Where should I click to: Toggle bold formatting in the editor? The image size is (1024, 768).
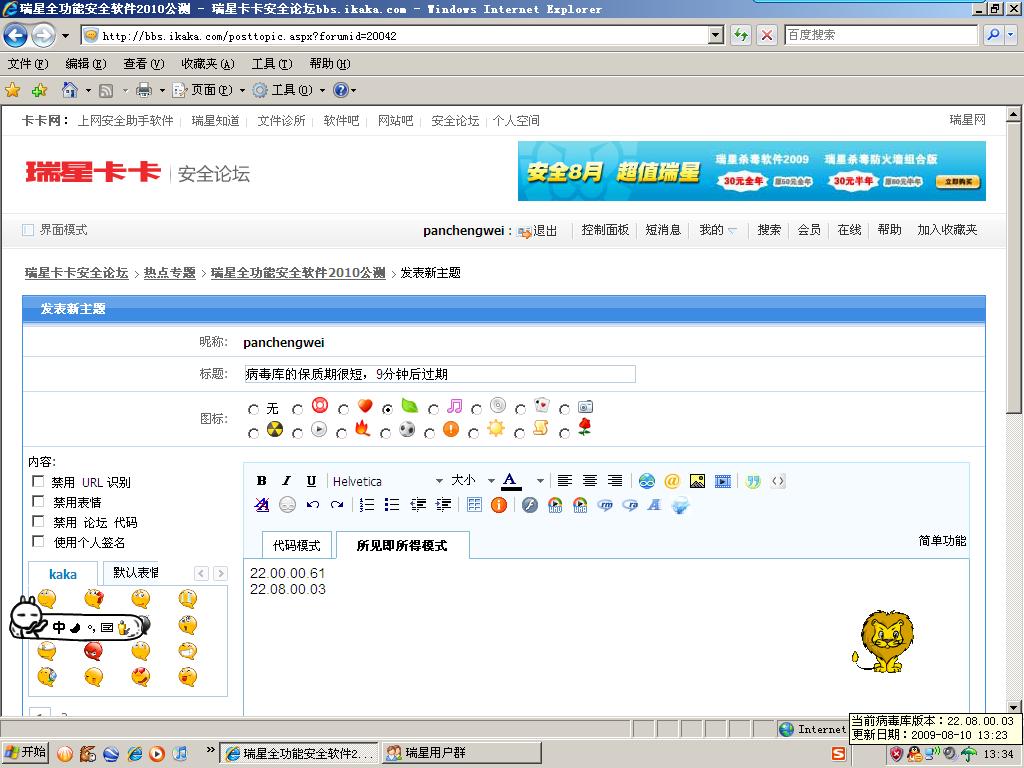[x=261, y=481]
